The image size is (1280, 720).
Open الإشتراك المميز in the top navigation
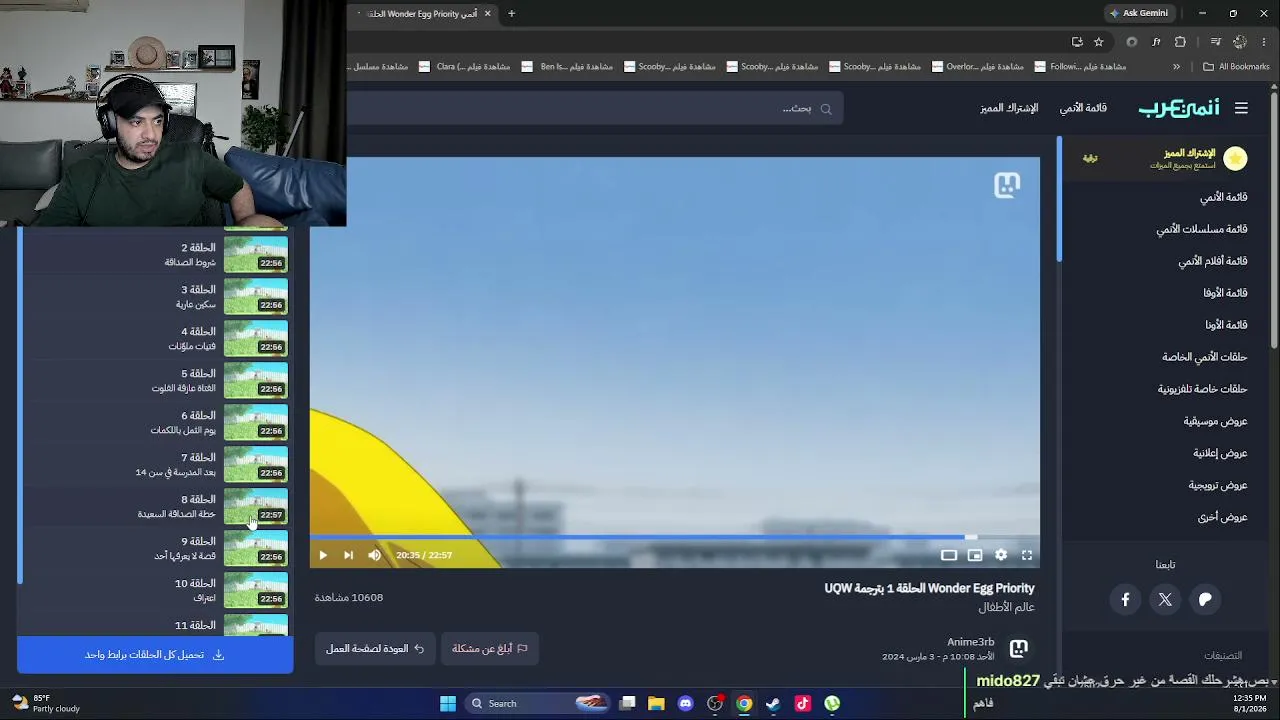[1009, 108]
